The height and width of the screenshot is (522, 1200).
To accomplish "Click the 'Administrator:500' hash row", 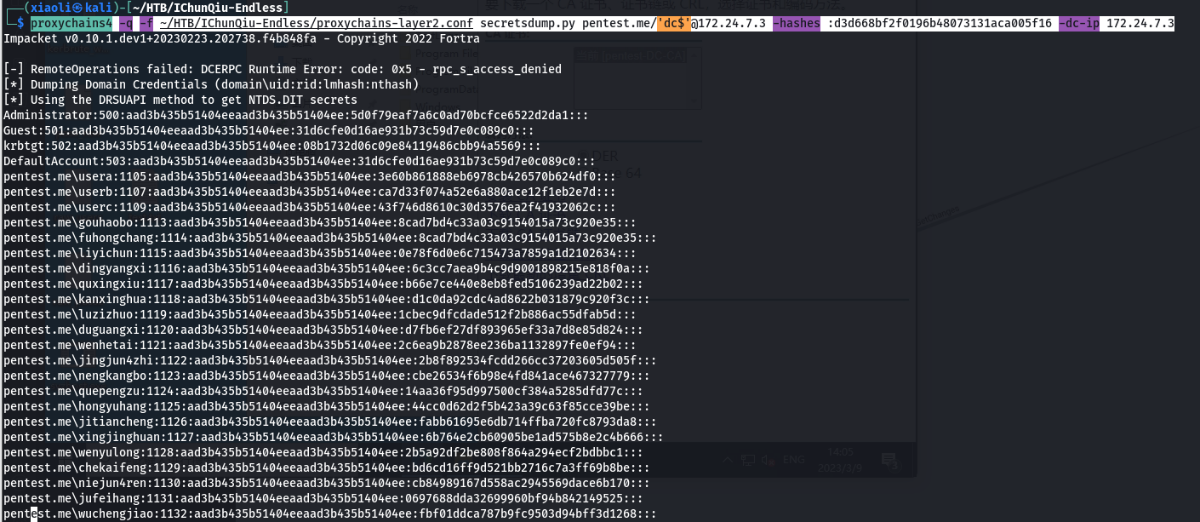I will pos(295,115).
